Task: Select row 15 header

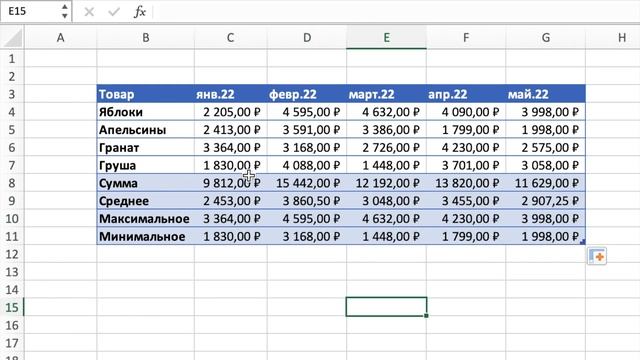Action: pyautogui.click(x=12, y=308)
